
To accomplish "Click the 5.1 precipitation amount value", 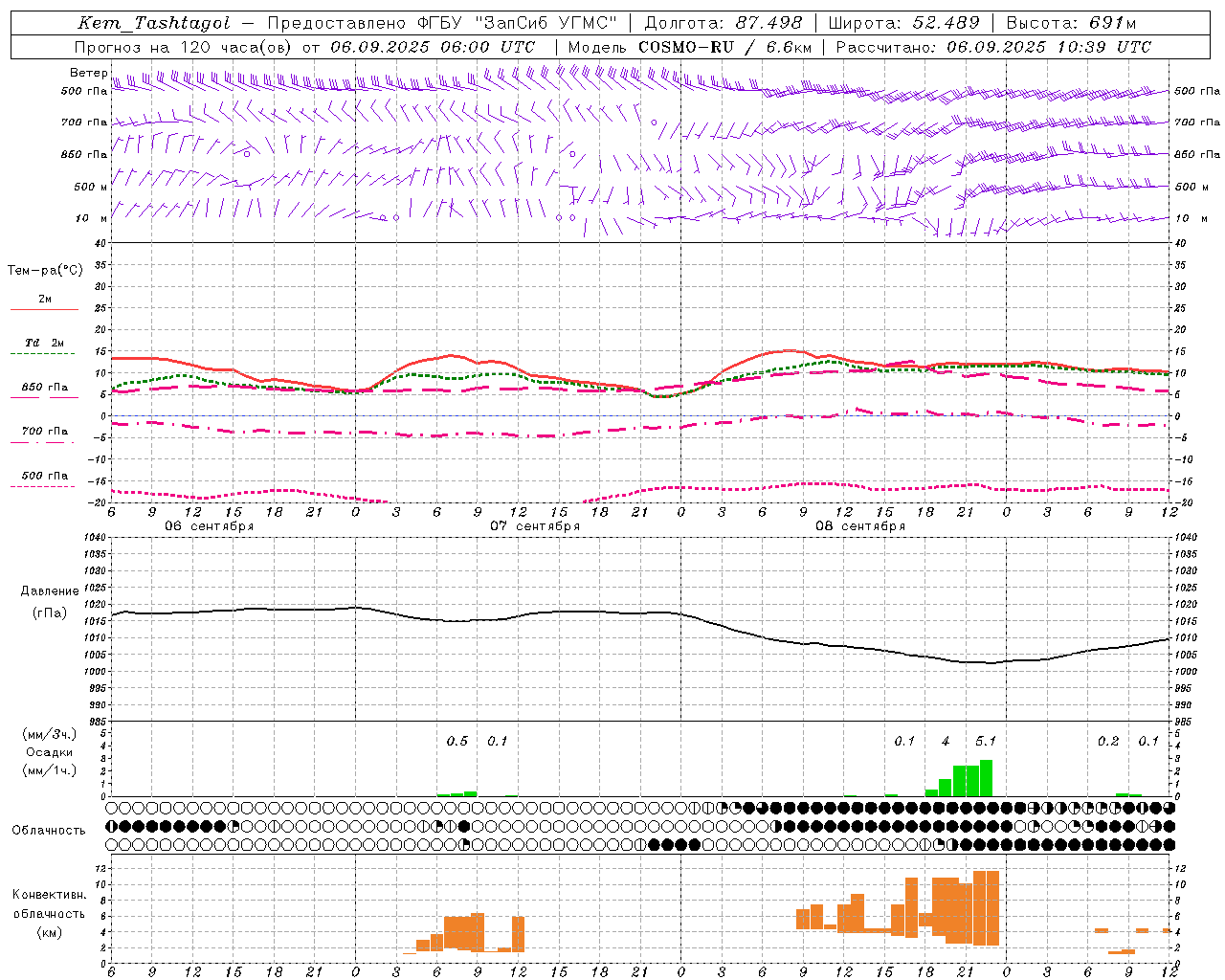I will pos(986,742).
